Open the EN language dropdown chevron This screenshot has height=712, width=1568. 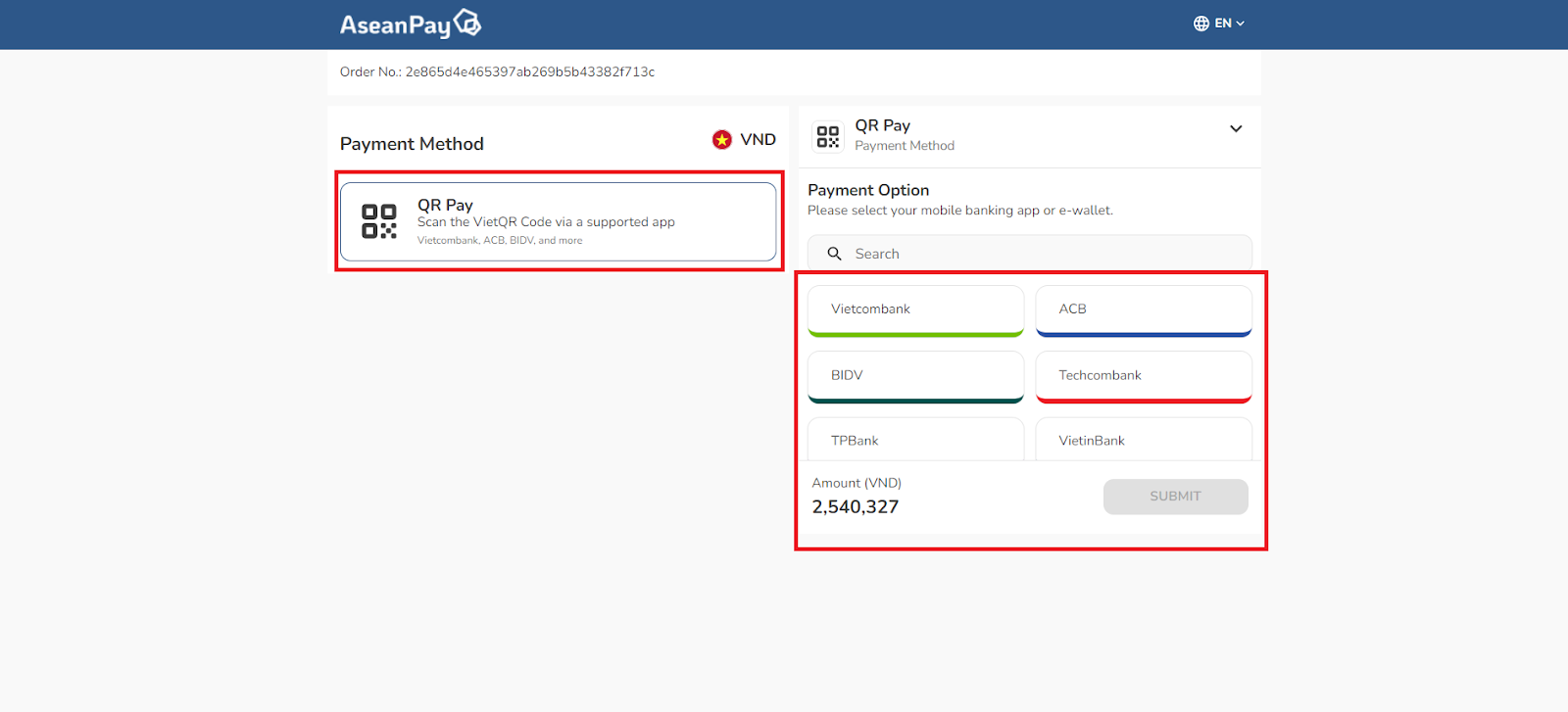(1241, 24)
